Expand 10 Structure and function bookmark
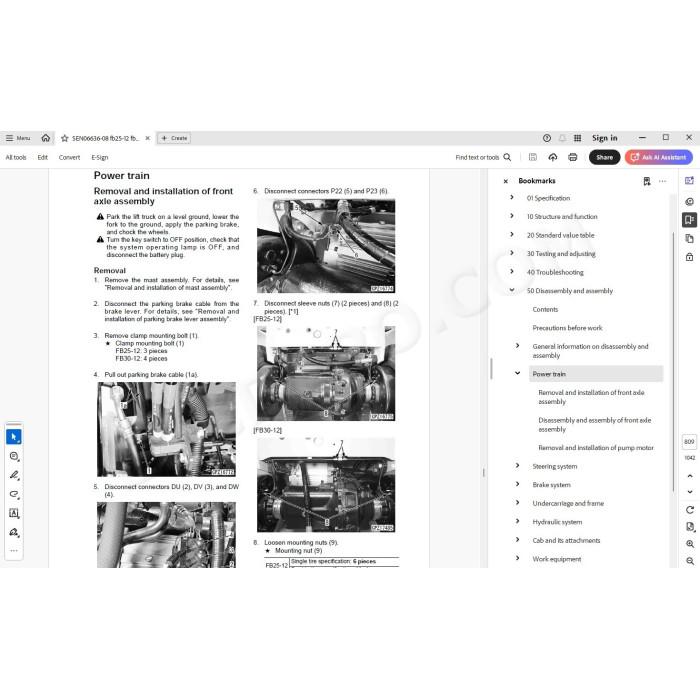Image resolution: width=700 pixels, height=700 pixels. 512,216
